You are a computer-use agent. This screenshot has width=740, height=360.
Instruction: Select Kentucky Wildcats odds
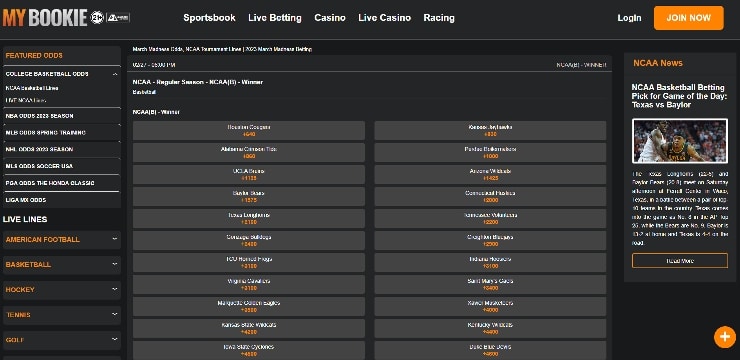(x=490, y=328)
